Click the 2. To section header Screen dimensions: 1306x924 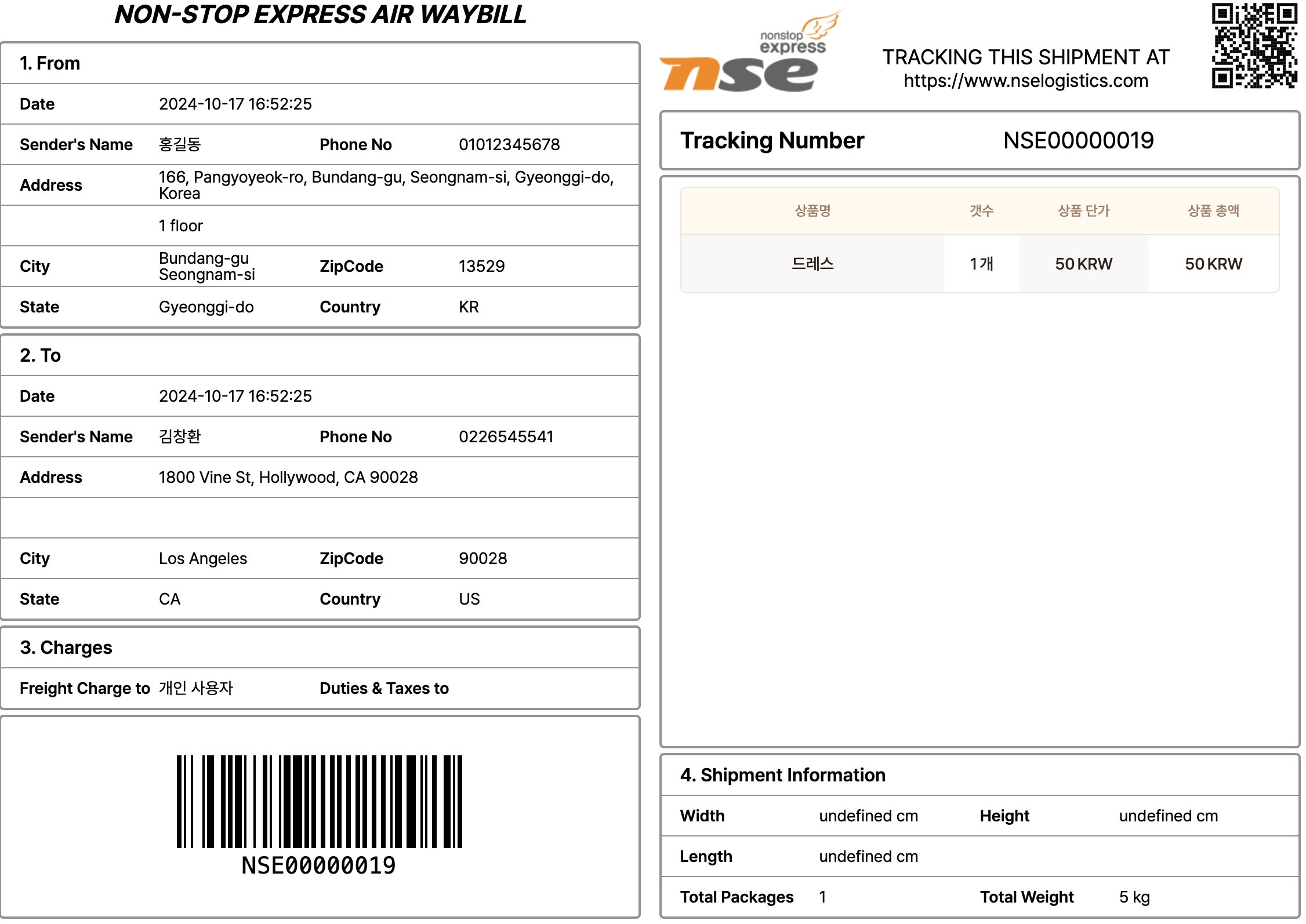tap(40, 355)
